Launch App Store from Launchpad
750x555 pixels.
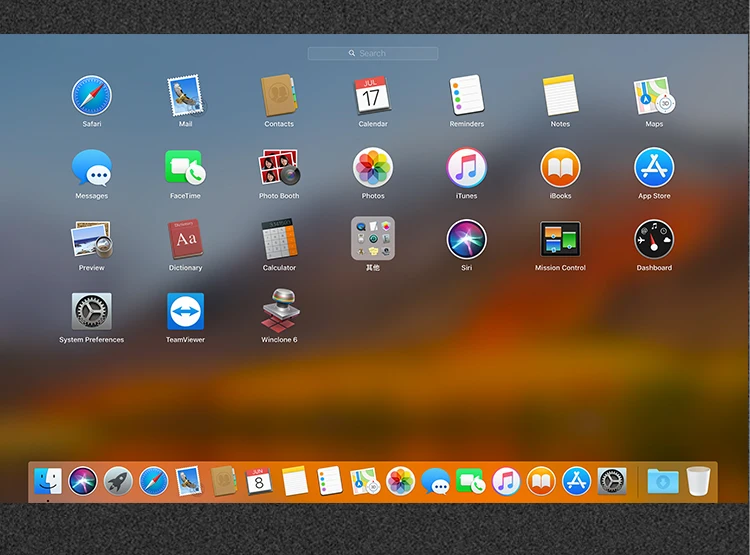(x=654, y=168)
